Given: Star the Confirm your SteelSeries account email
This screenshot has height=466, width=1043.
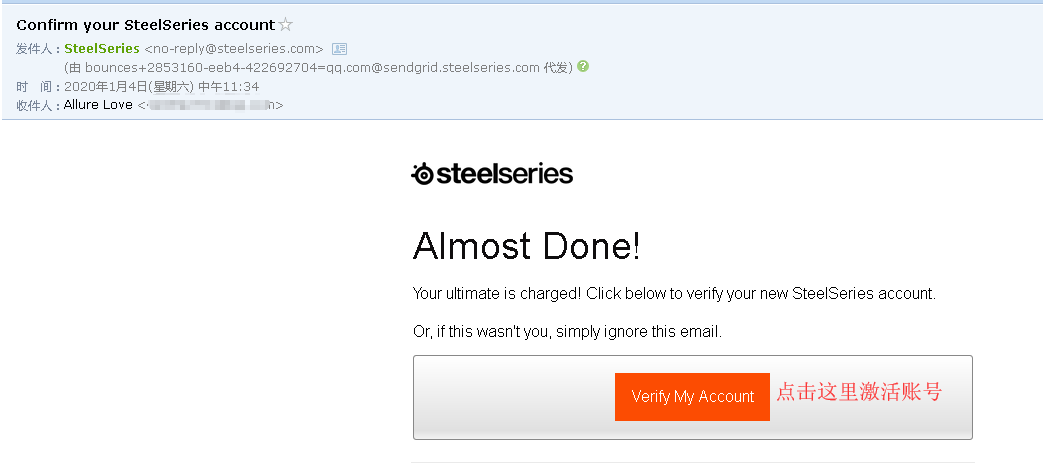Looking at the screenshot, I should click(x=286, y=24).
